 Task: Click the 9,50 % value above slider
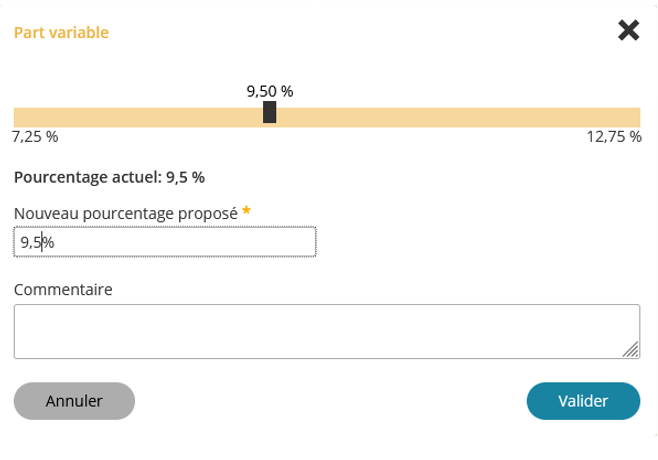[x=269, y=91]
